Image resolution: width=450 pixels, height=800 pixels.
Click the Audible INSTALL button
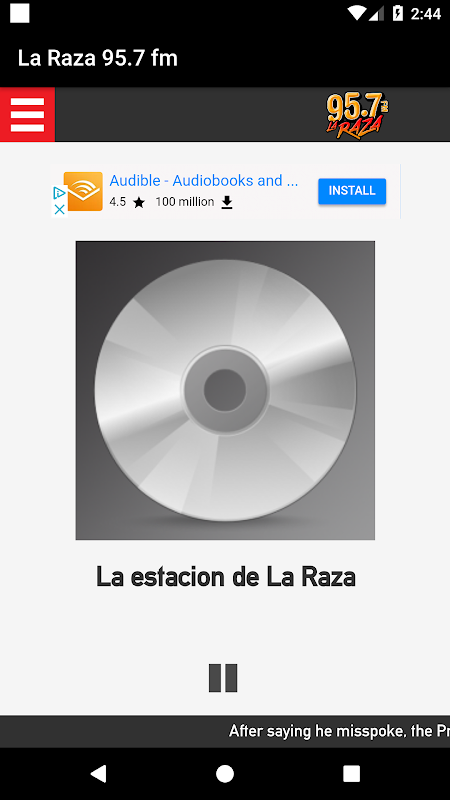pos(352,191)
